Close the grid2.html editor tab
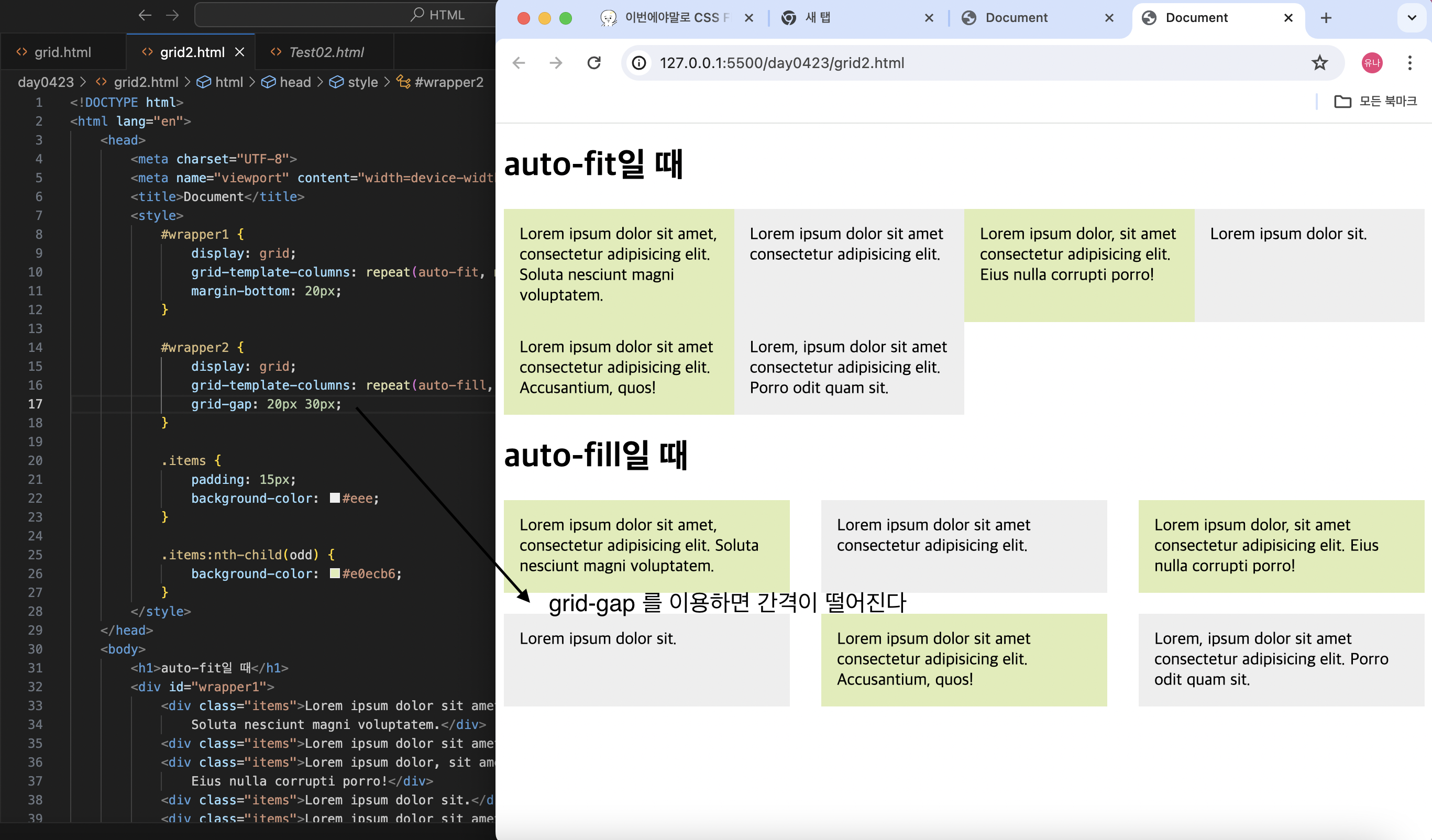Image resolution: width=1432 pixels, height=840 pixels. (240, 52)
